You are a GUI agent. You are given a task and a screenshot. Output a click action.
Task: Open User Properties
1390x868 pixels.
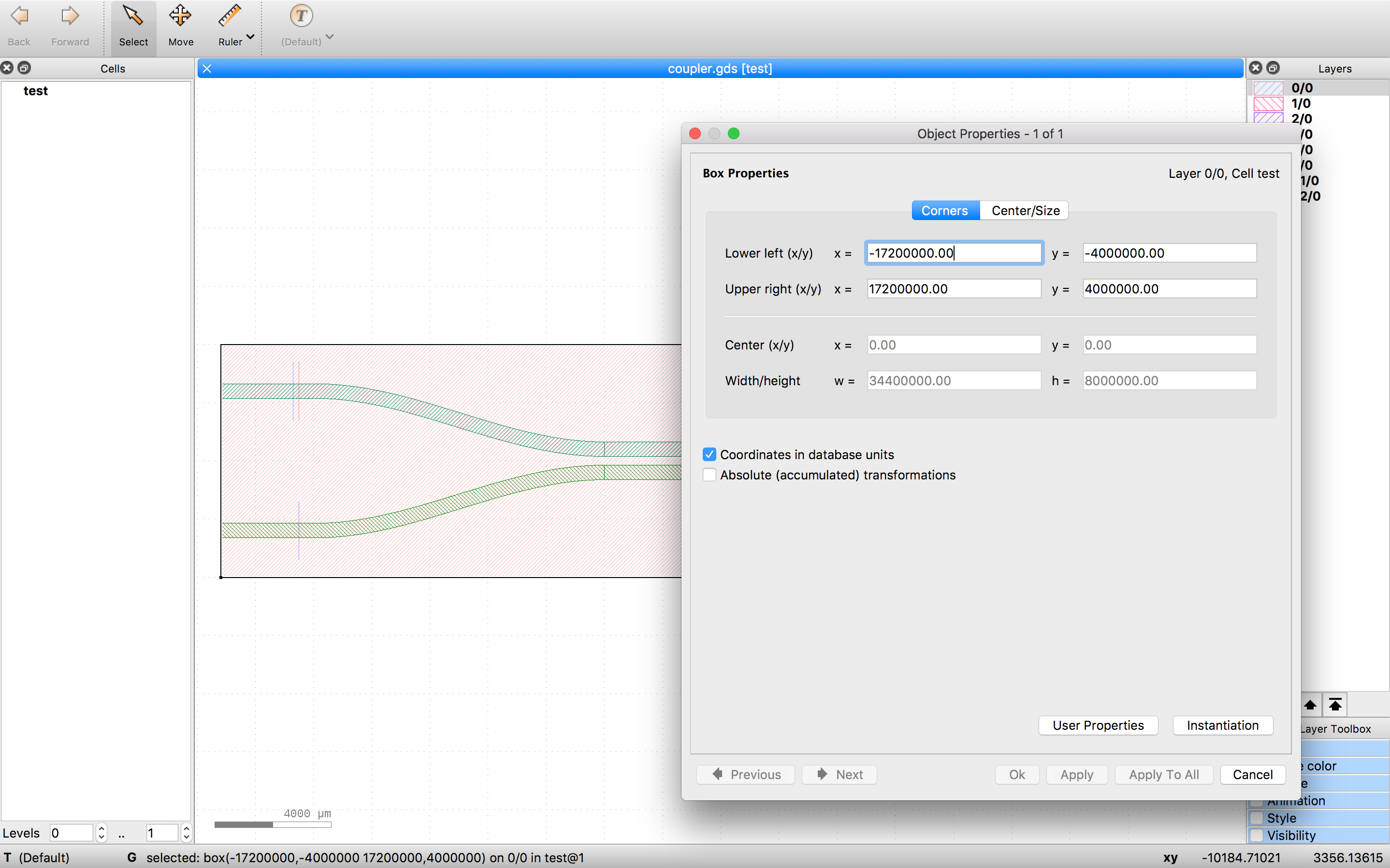pyautogui.click(x=1098, y=725)
